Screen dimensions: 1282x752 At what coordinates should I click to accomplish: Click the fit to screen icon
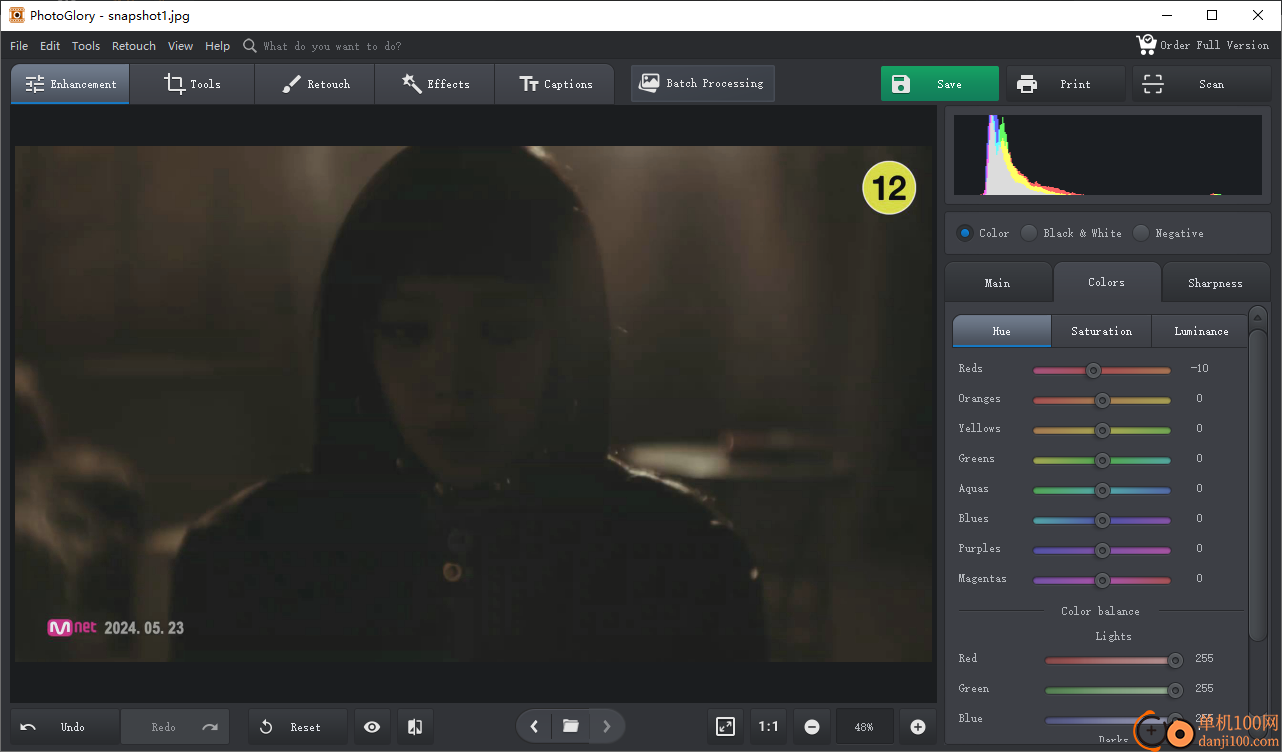click(726, 727)
